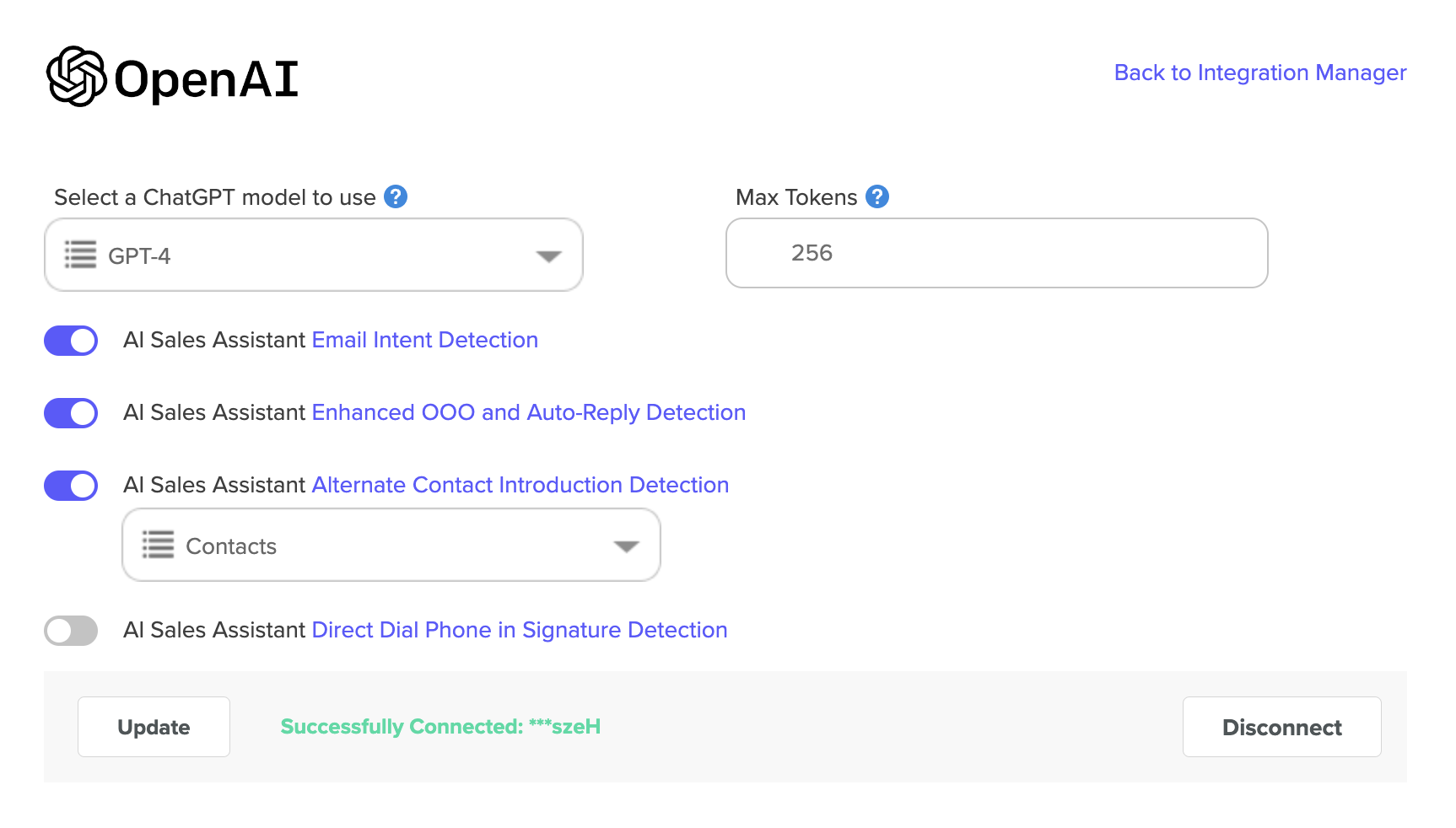Follow Alternate Contact Introduction Detection link
This screenshot has height=828, width=1456.
tap(520, 485)
